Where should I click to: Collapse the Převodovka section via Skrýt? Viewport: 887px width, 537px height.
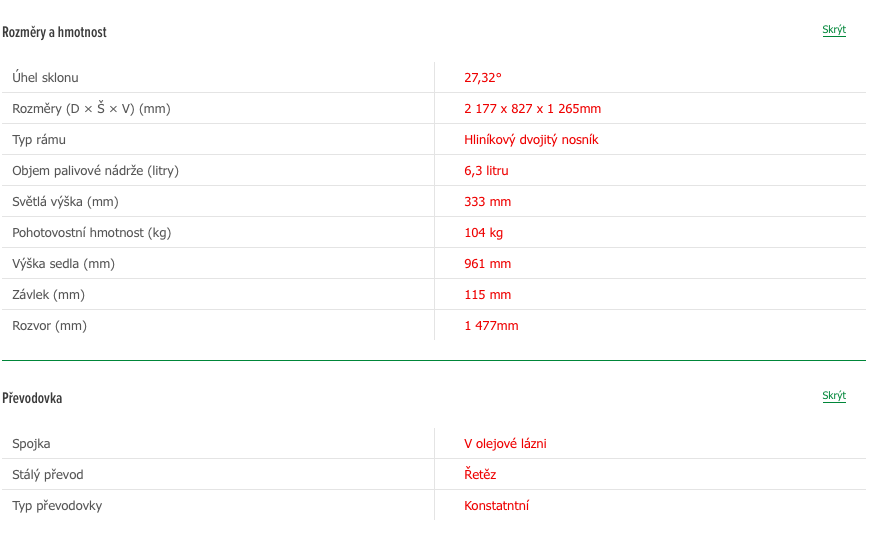pyautogui.click(x=834, y=396)
